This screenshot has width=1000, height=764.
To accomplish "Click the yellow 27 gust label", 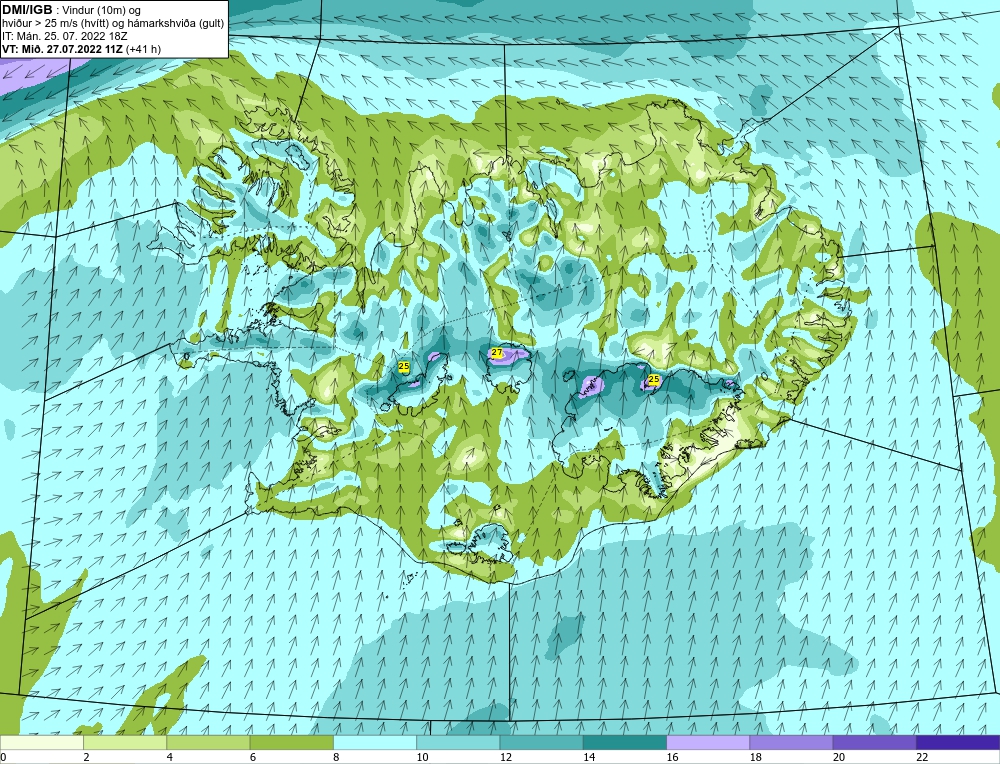I will point(497,353).
